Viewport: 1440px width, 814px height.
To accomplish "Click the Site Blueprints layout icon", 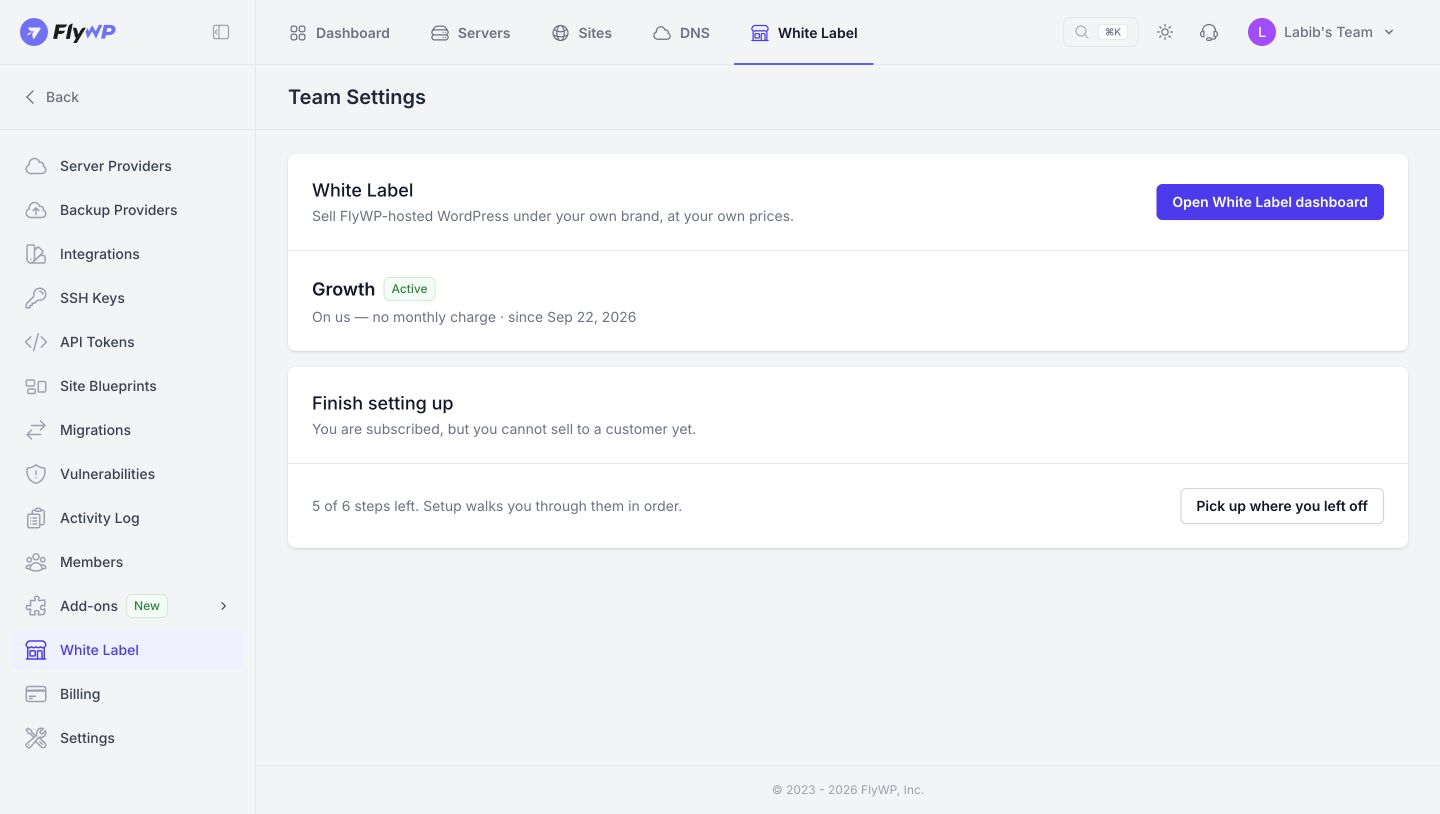I will [36, 386].
